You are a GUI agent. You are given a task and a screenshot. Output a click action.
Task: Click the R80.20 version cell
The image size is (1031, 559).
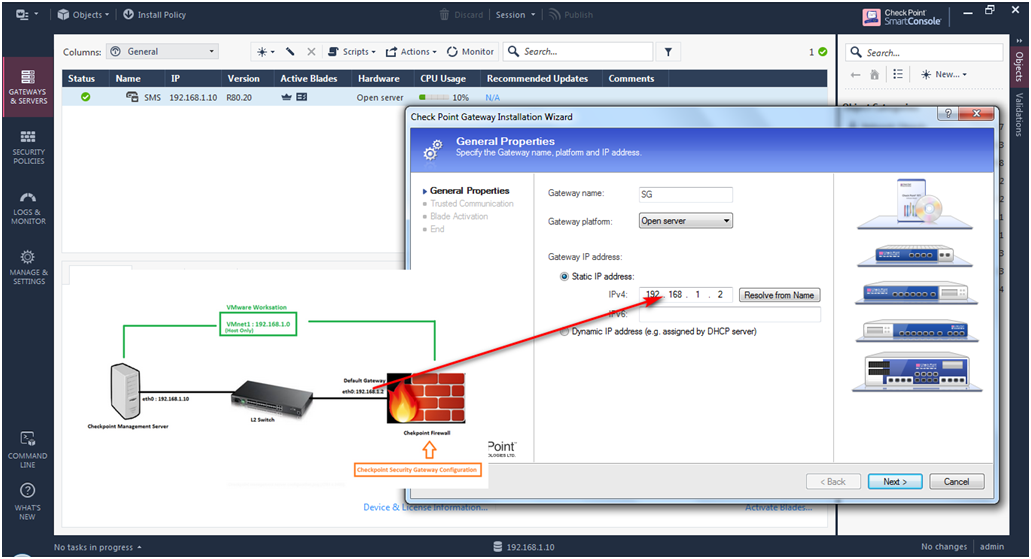tap(239, 97)
